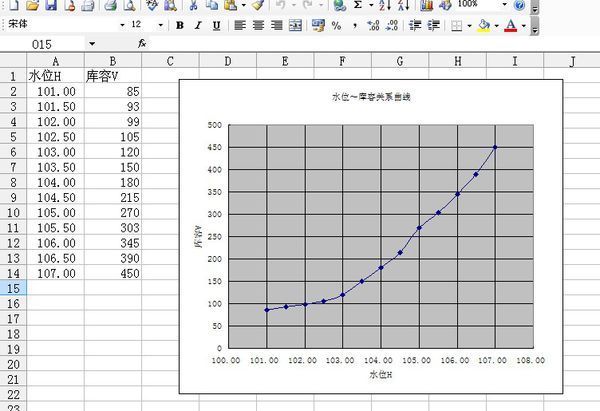Select cell with value 107.00
Viewport: 600px width, 411px height.
coord(55,273)
